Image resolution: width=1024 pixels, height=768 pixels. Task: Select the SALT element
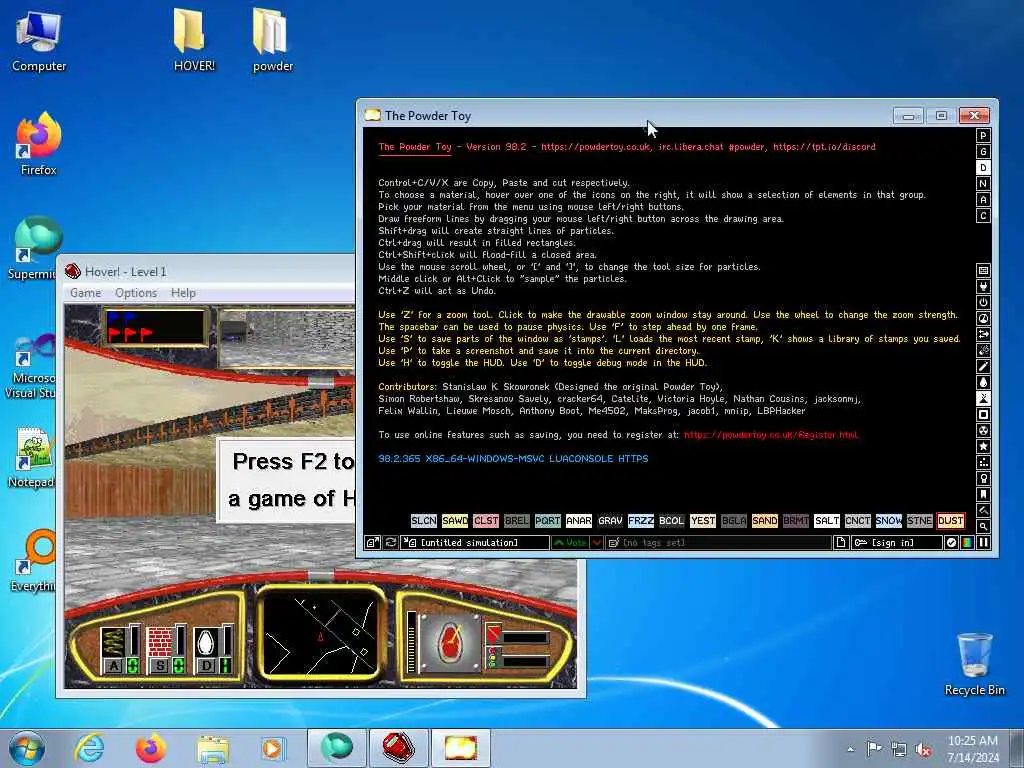point(826,520)
